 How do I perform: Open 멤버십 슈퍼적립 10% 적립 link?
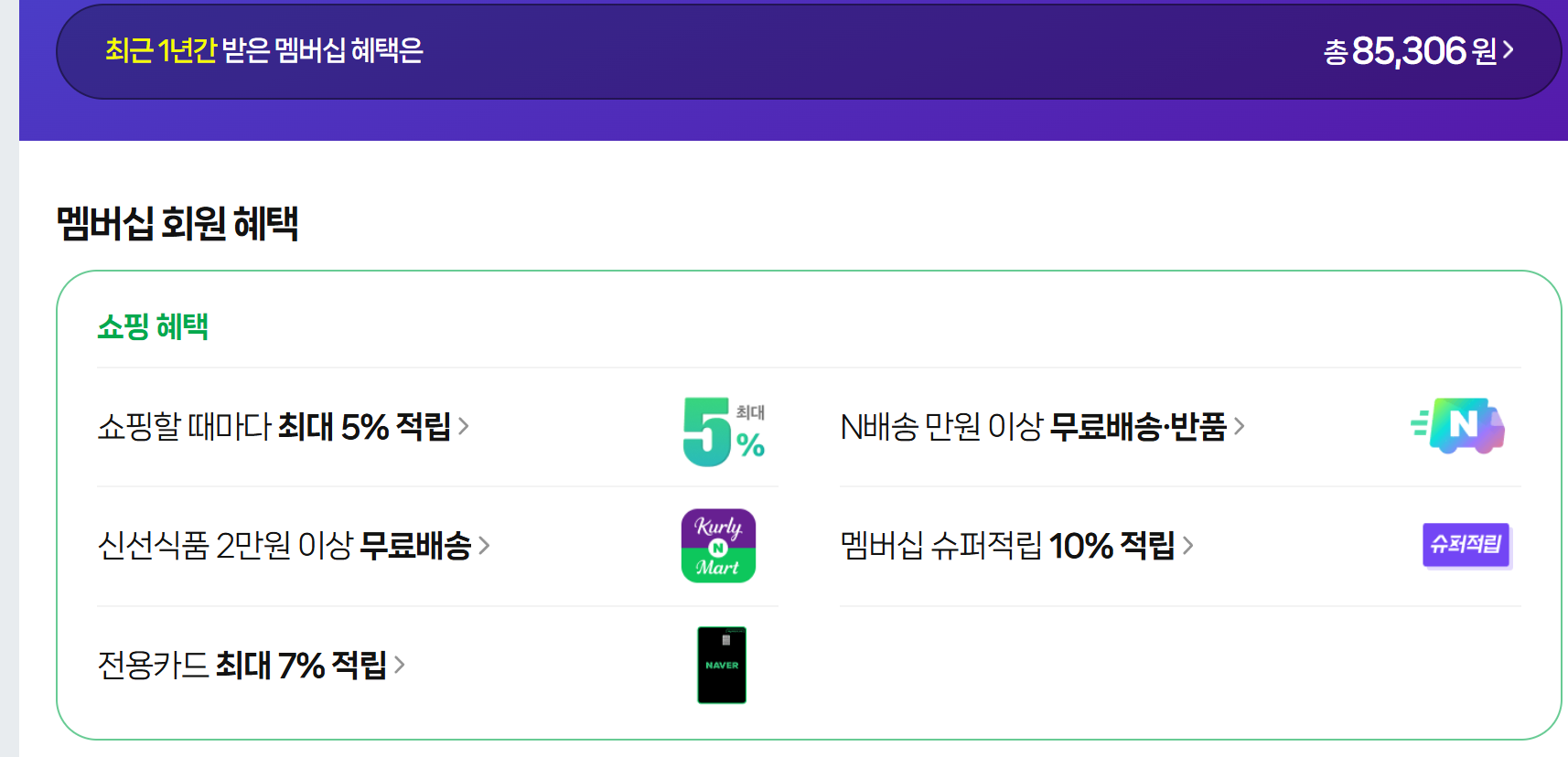[x=1007, y=546]
